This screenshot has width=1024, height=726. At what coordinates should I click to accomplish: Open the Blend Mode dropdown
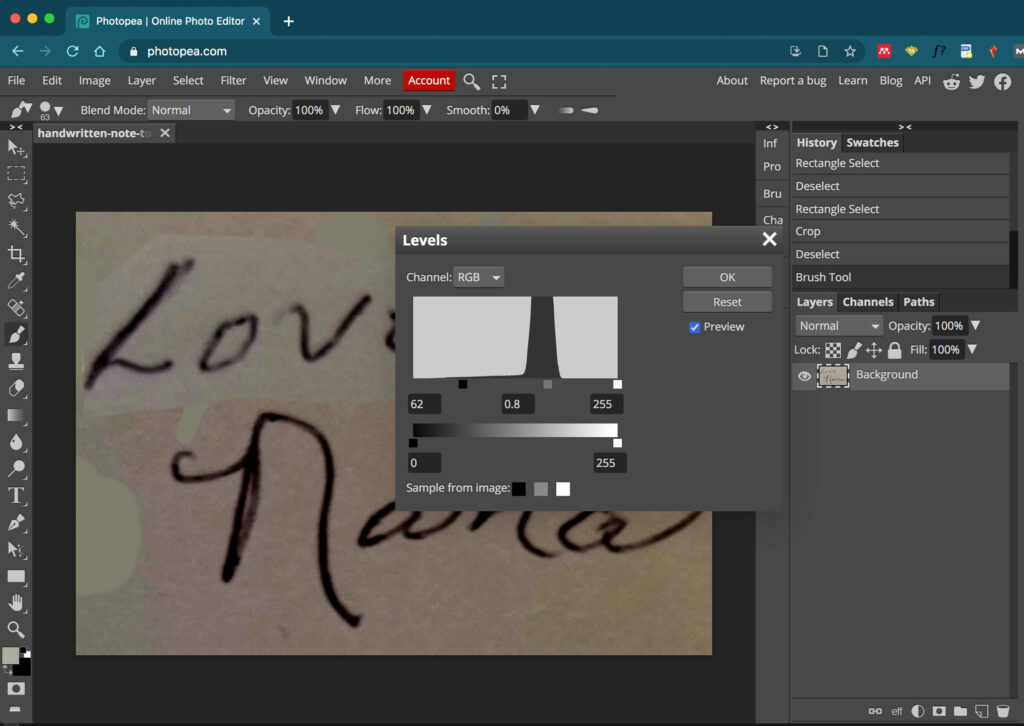tap(190, 110)
